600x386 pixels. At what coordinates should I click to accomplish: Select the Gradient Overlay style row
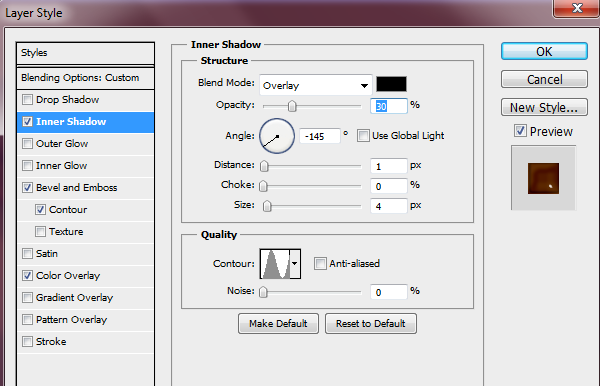[86, 298]
